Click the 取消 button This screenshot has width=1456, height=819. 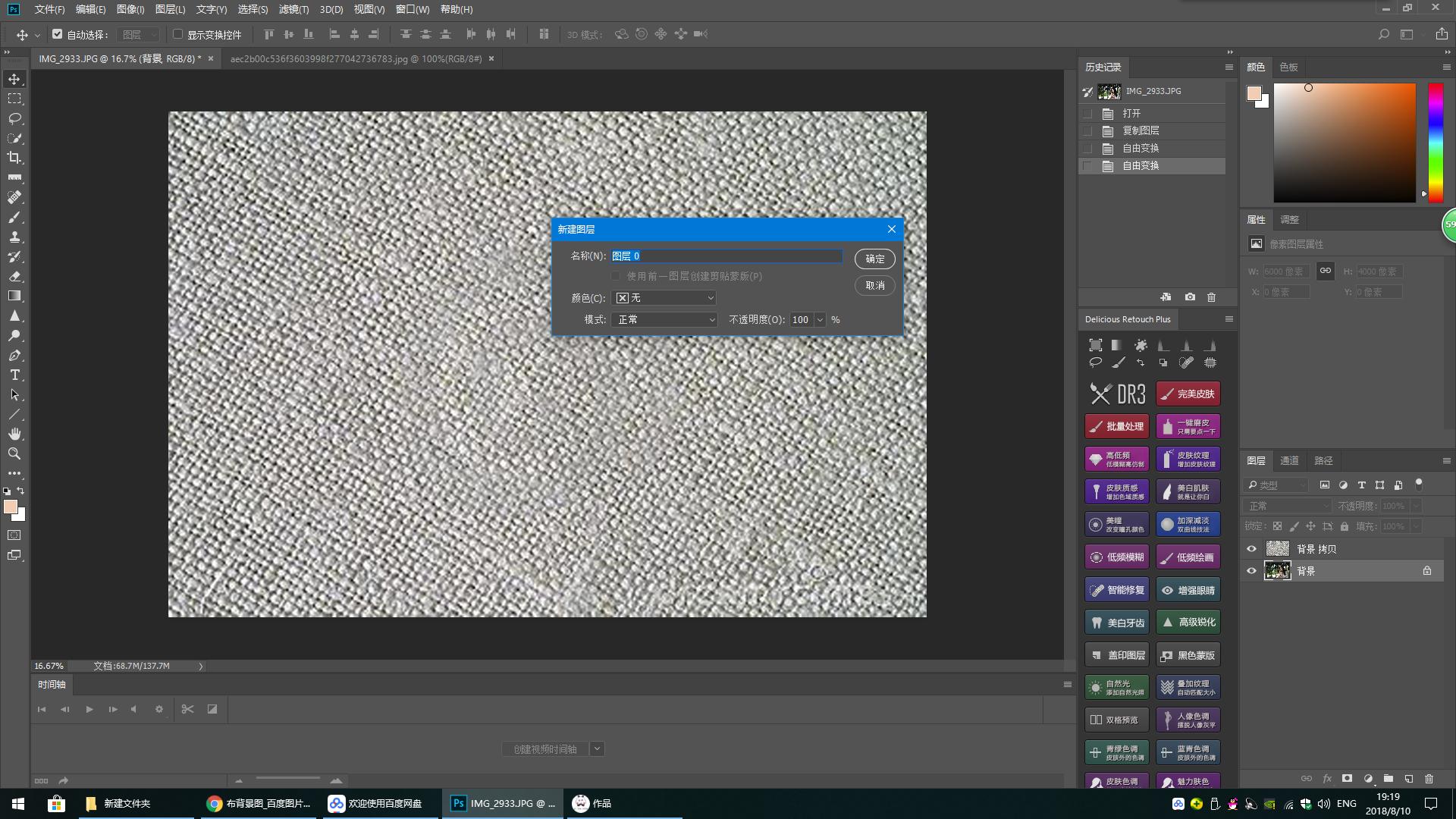[x=874, y=285]
